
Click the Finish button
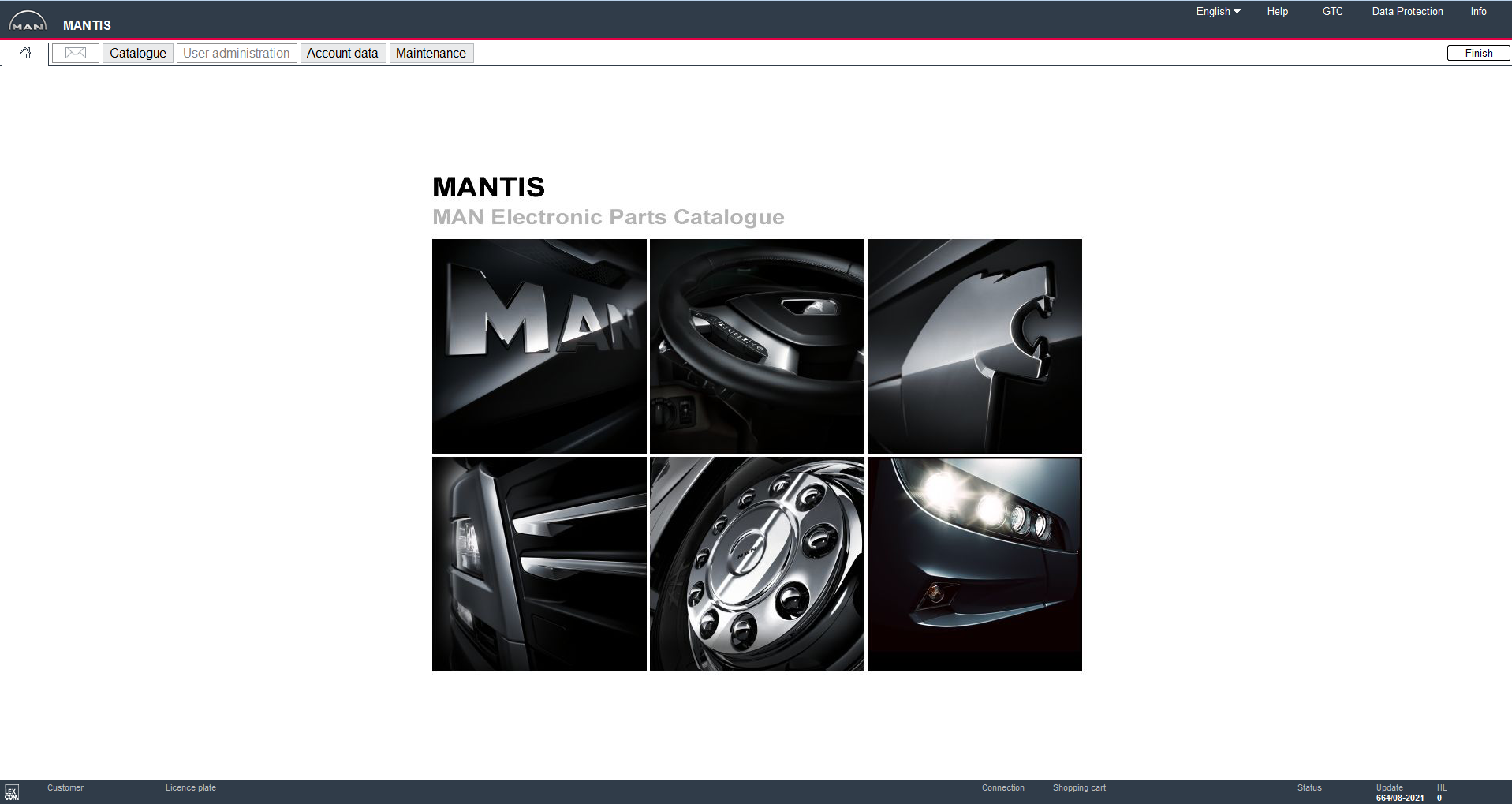(1477, 53)
